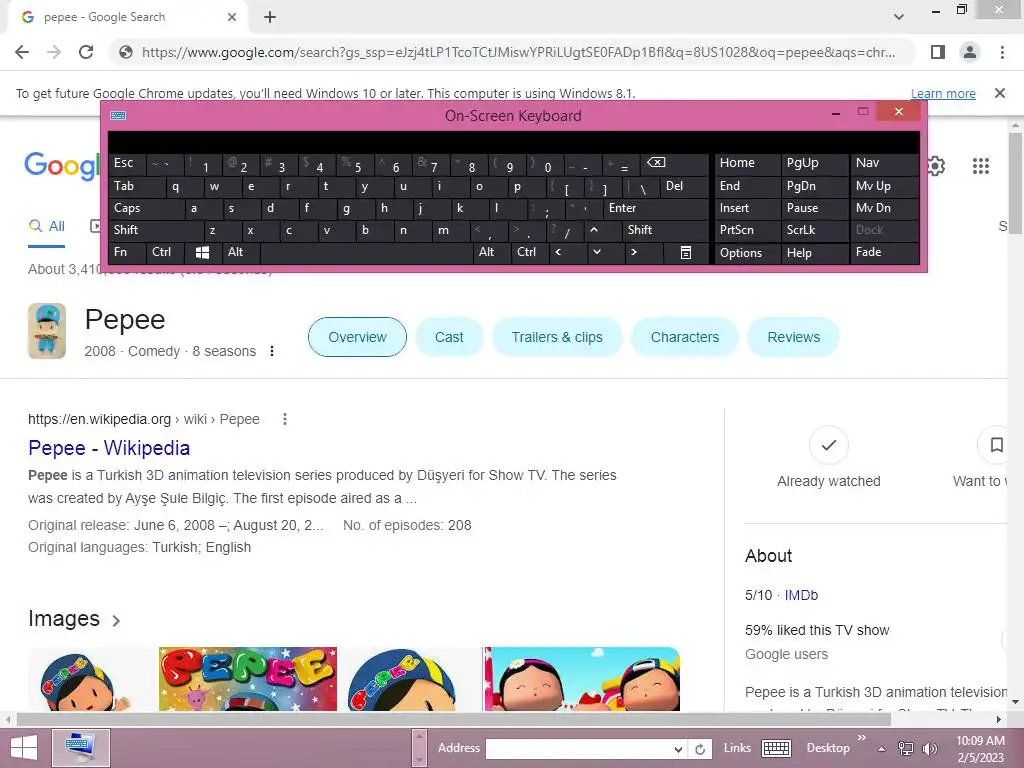Screen dimensions: 1024x768
Task: Click the Learn more link
Action: (943, 93)
